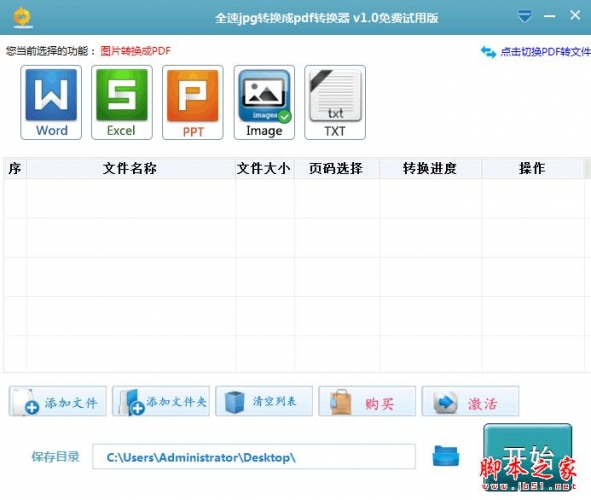Click the save directory path field

[254, 457]
